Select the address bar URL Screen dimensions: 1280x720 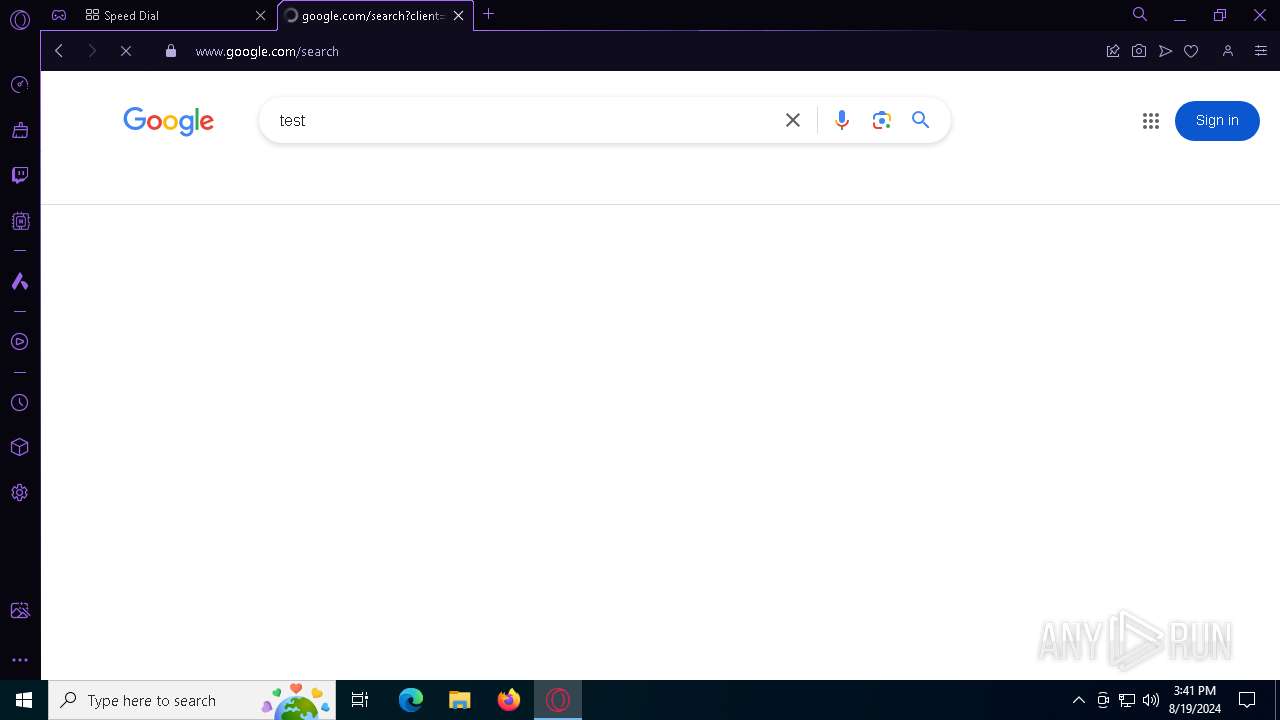pos(267,51)
